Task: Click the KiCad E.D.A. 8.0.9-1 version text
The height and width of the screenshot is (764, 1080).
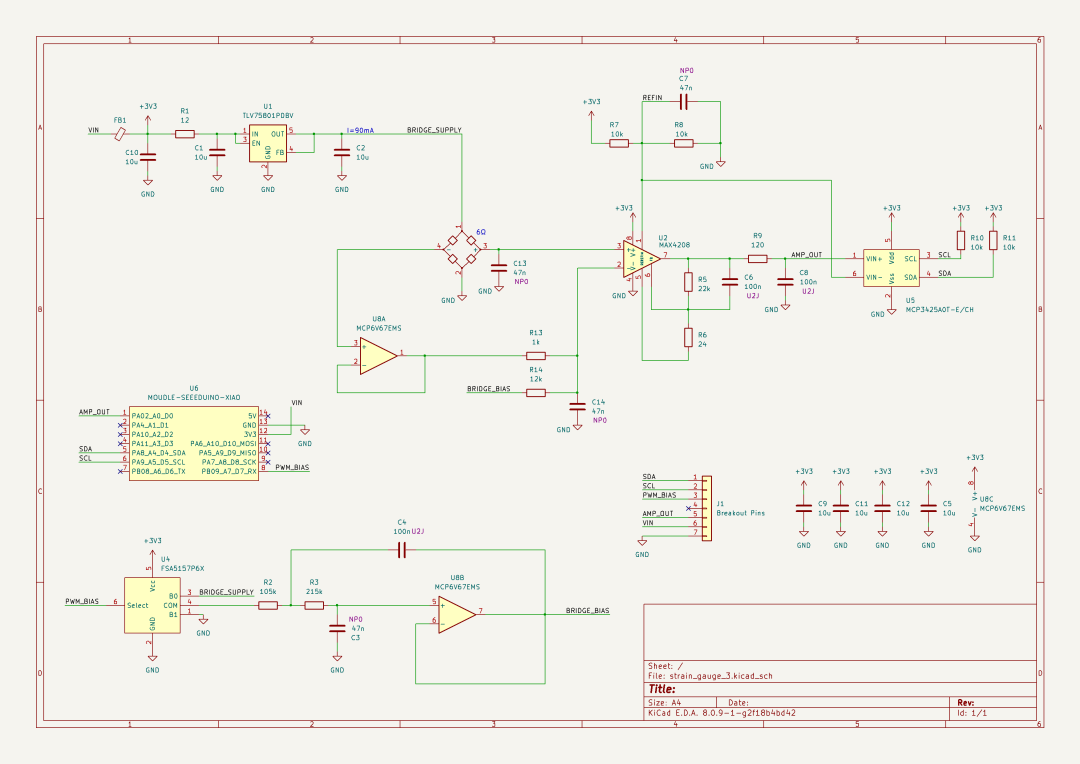Action: tap(722, 713)
